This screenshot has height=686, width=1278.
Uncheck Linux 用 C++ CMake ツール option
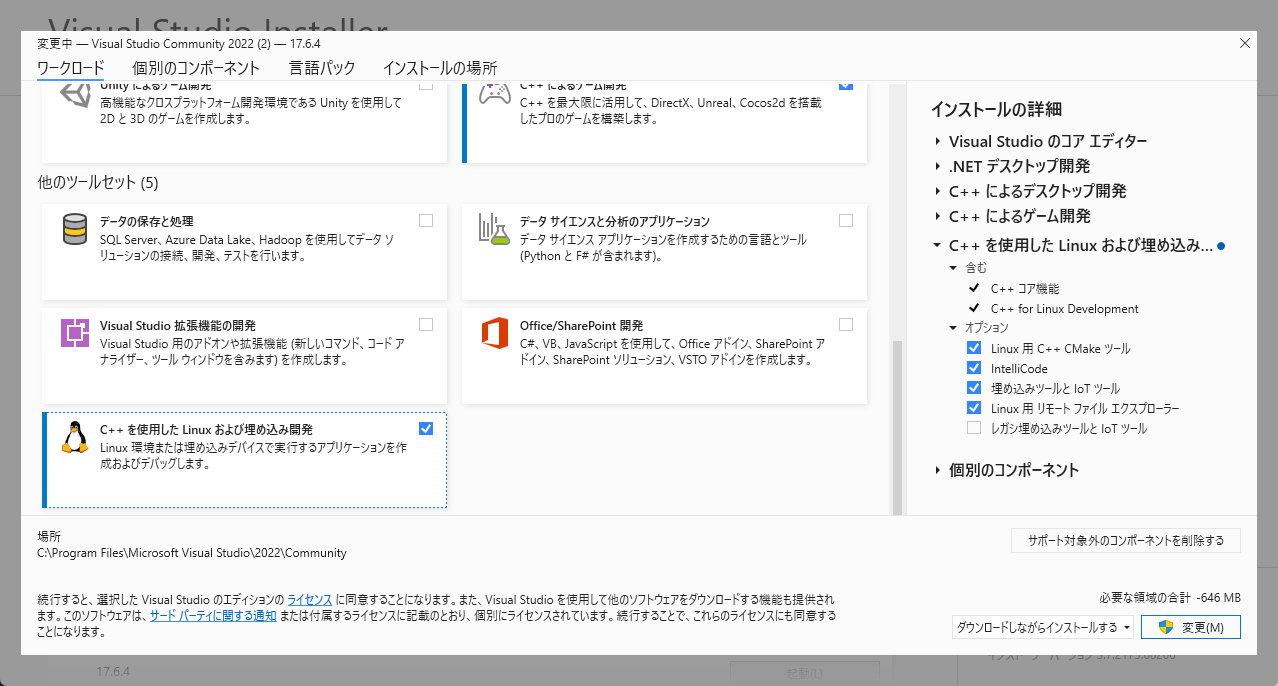(x=974, y=348)
